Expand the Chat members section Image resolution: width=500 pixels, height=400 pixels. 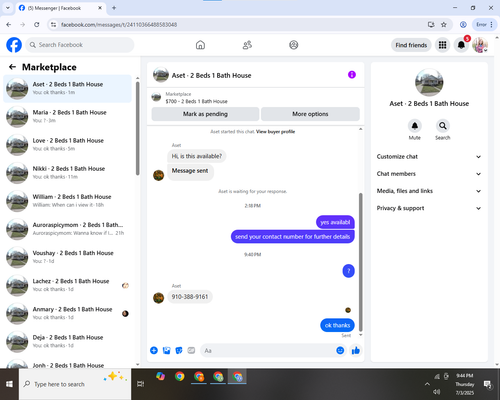point(429,174)
